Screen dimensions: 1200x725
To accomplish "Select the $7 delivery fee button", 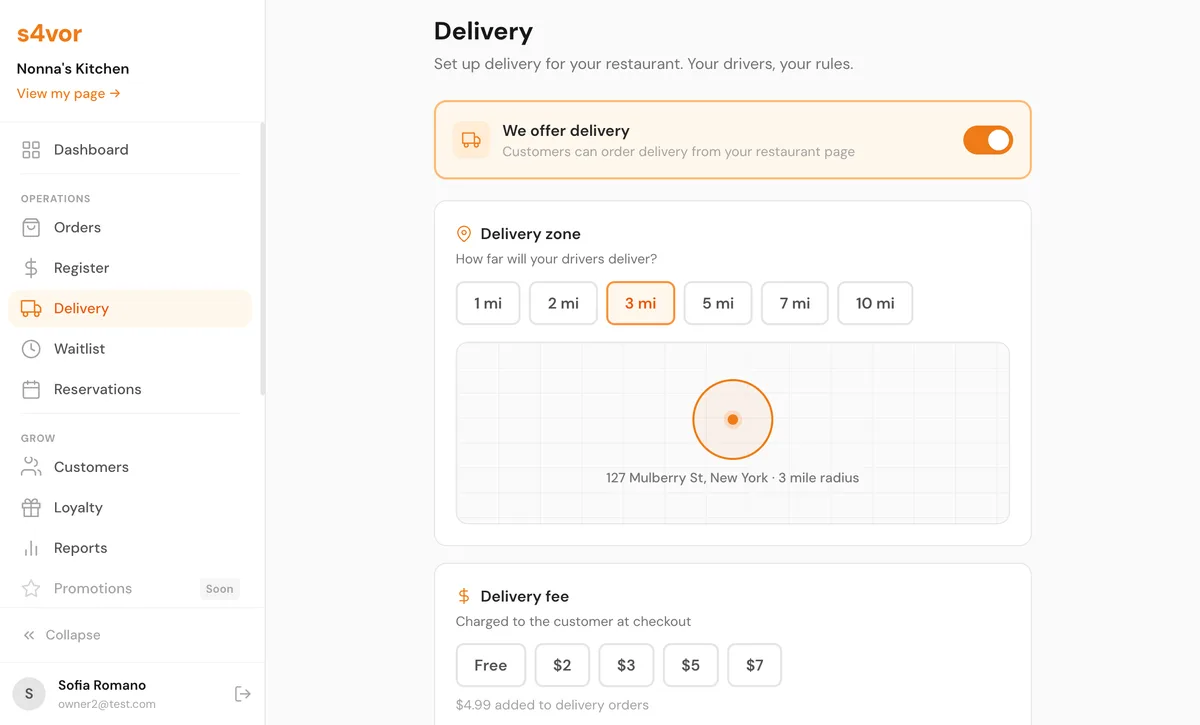I will pos(754,665).
